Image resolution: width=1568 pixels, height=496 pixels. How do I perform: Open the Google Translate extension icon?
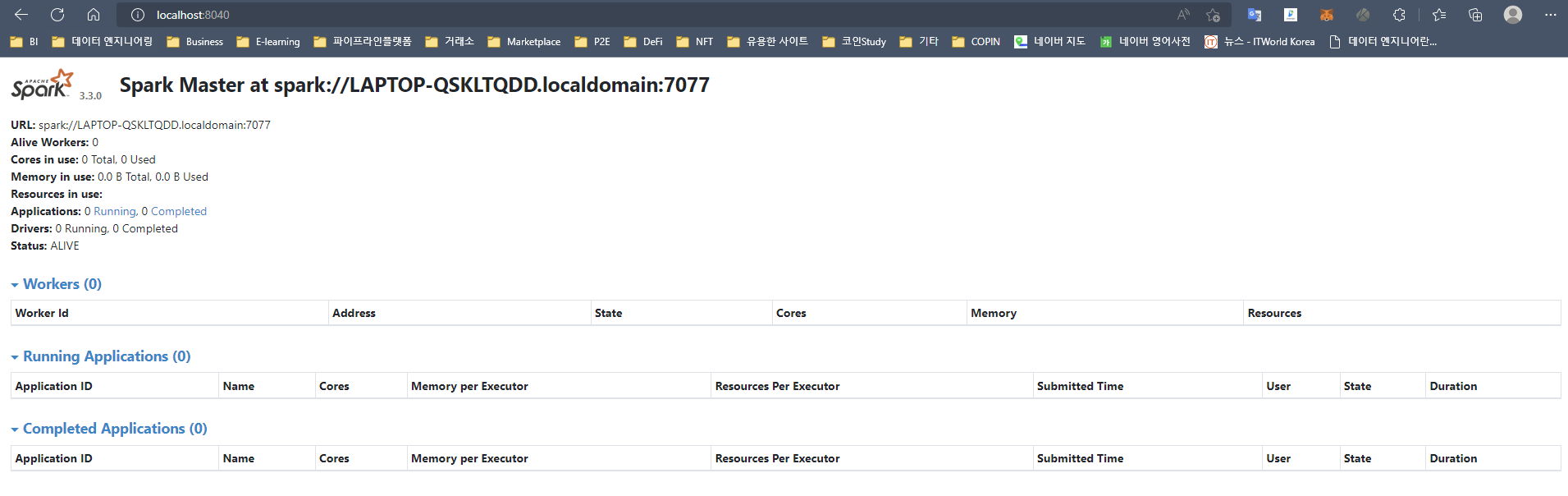click(x=1255, y=15)
